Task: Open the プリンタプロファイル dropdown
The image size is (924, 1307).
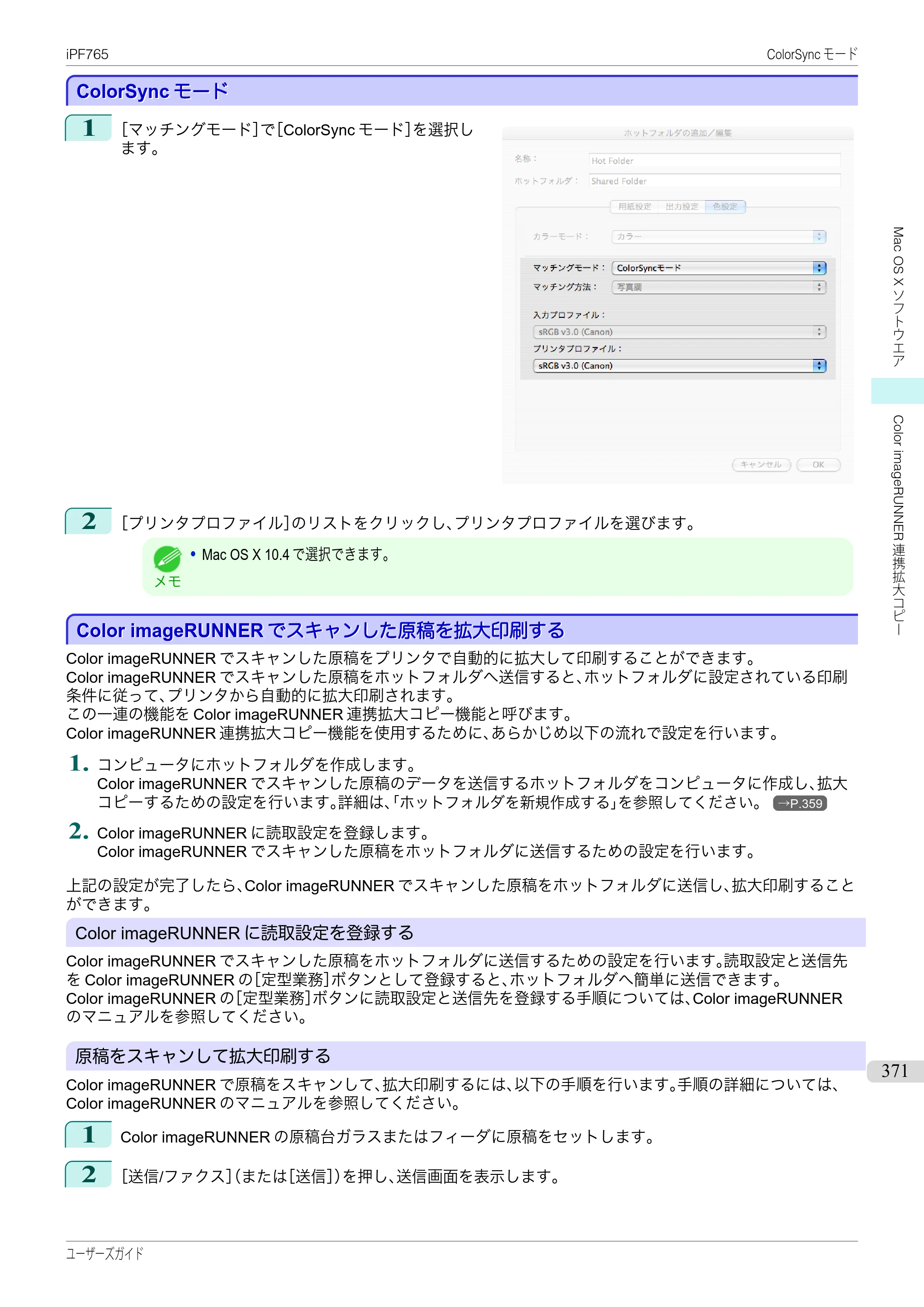Action: [x=679, y=365]
